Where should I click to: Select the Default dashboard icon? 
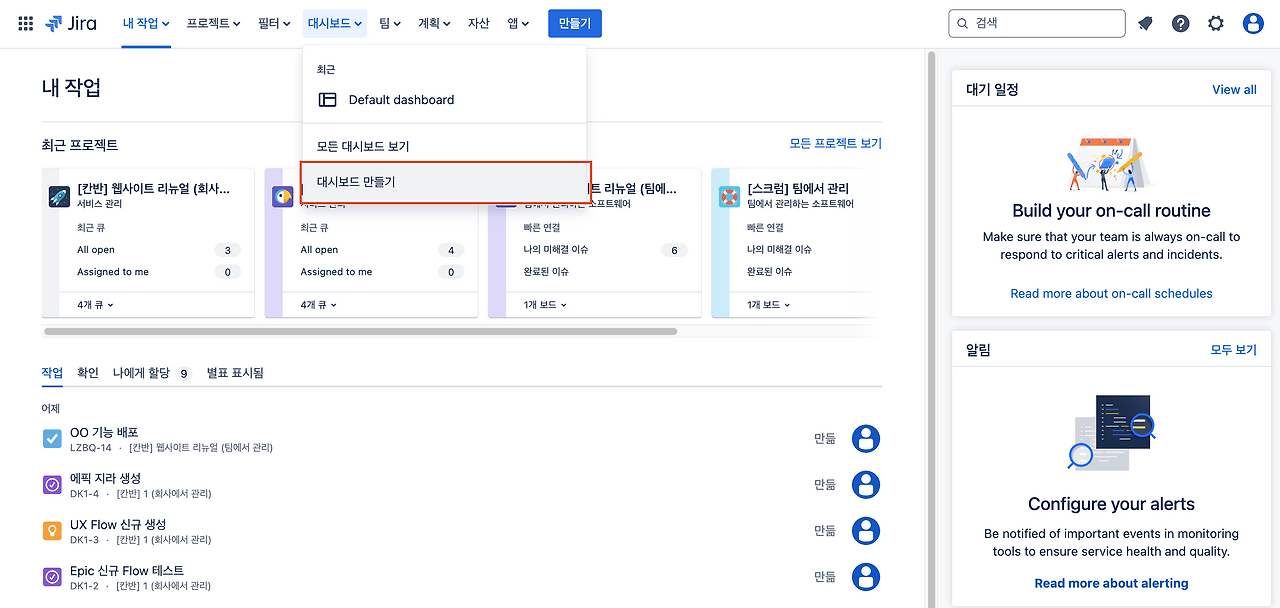(x=327, y=99)
